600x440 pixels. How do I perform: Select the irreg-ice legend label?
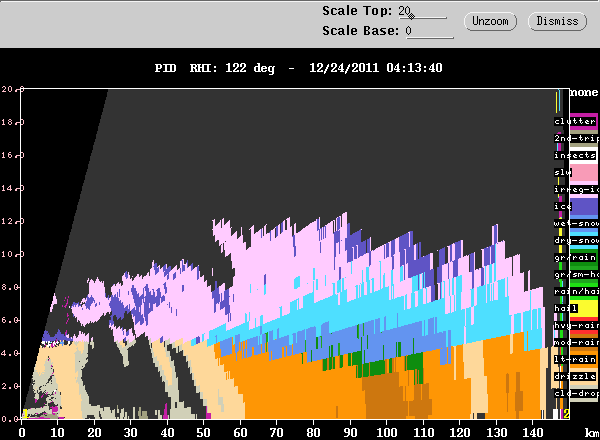576,189
